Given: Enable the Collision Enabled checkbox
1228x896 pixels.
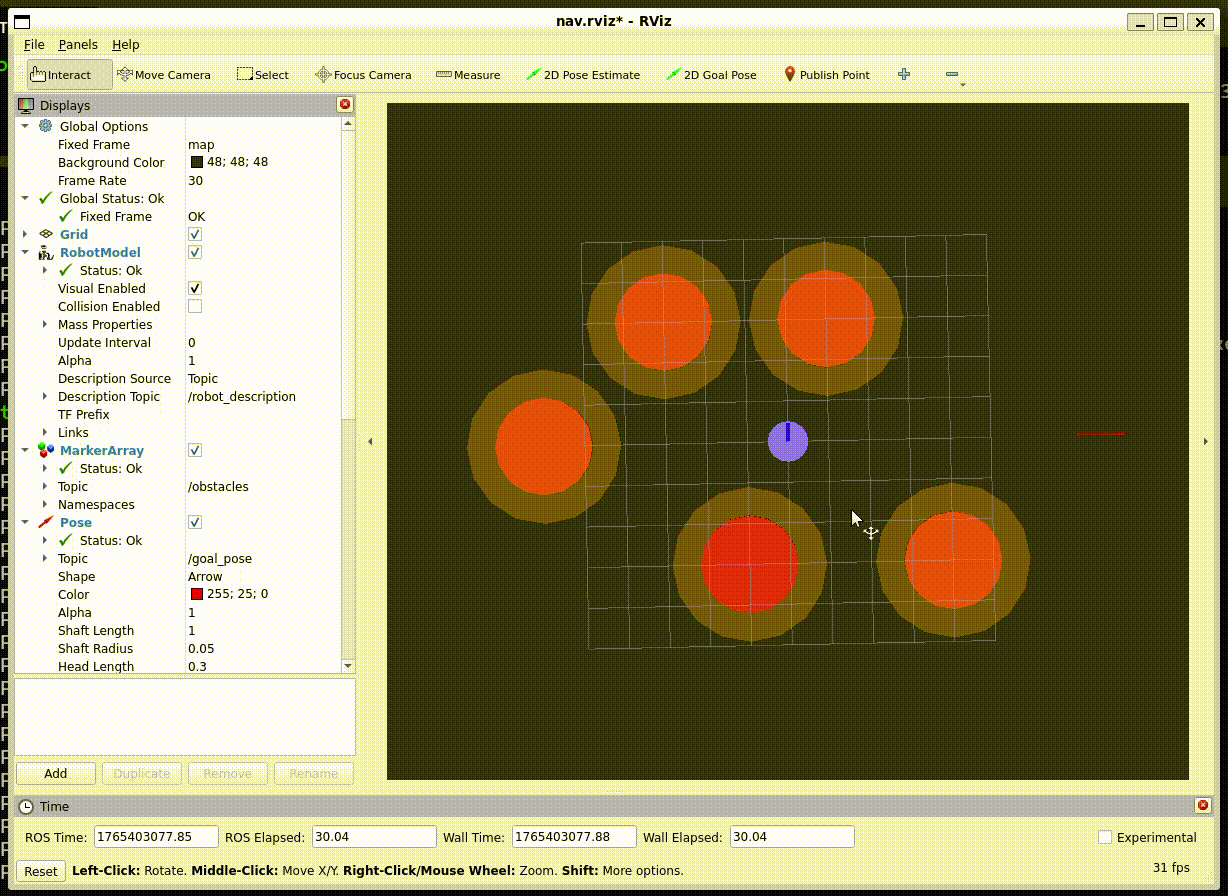Looking at the screenshot, I should (194, 306).
